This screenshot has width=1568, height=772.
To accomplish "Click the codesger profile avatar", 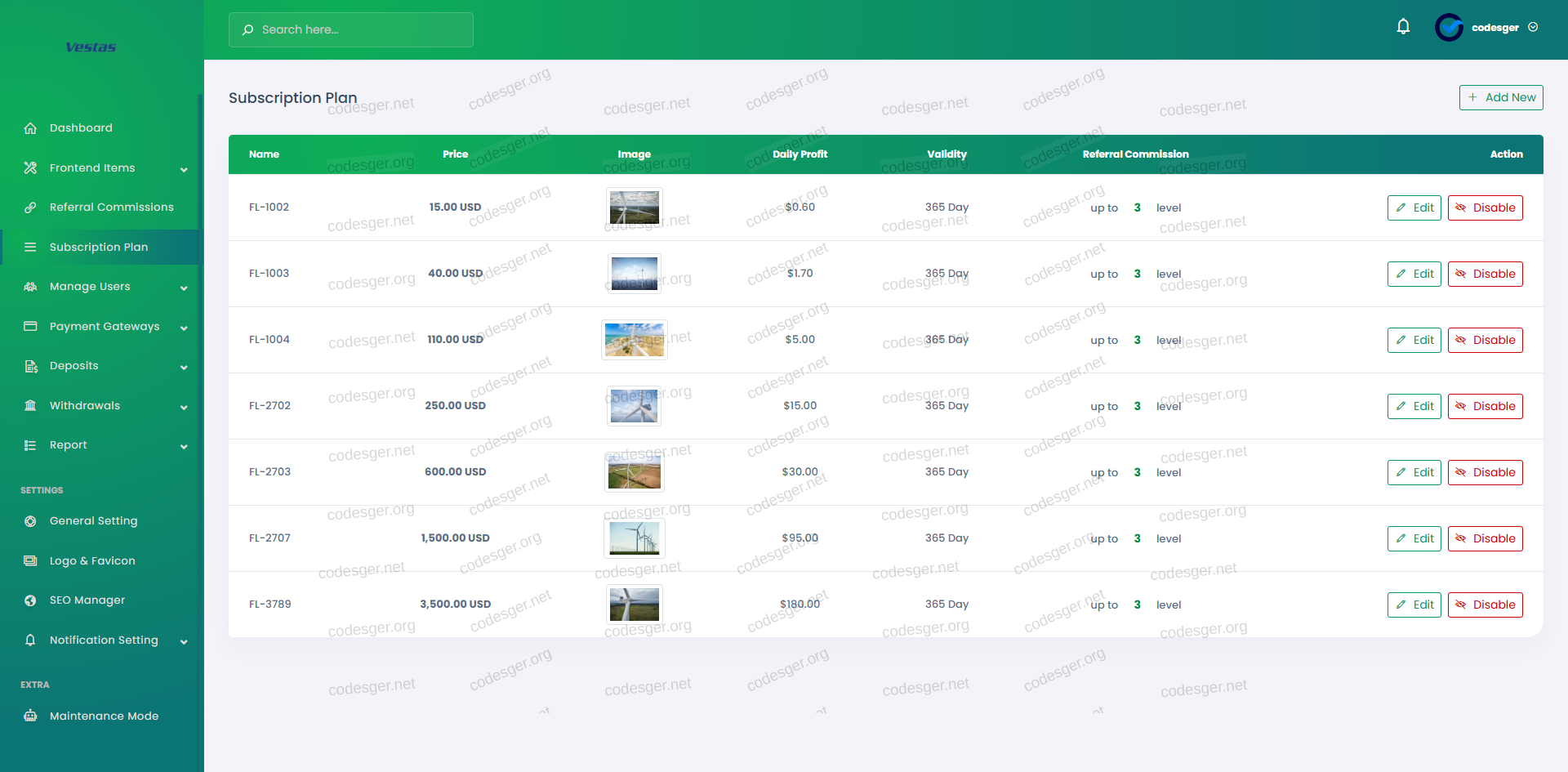I will pos(1449,28).
